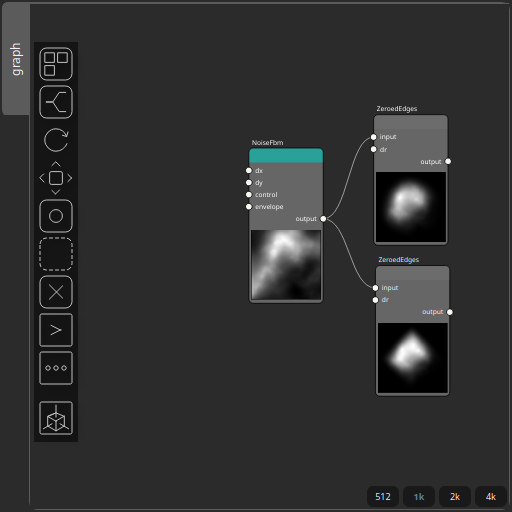The image size is (512, 512).
Task: Switch to the graph tab
Action: (x=16, y=59)
